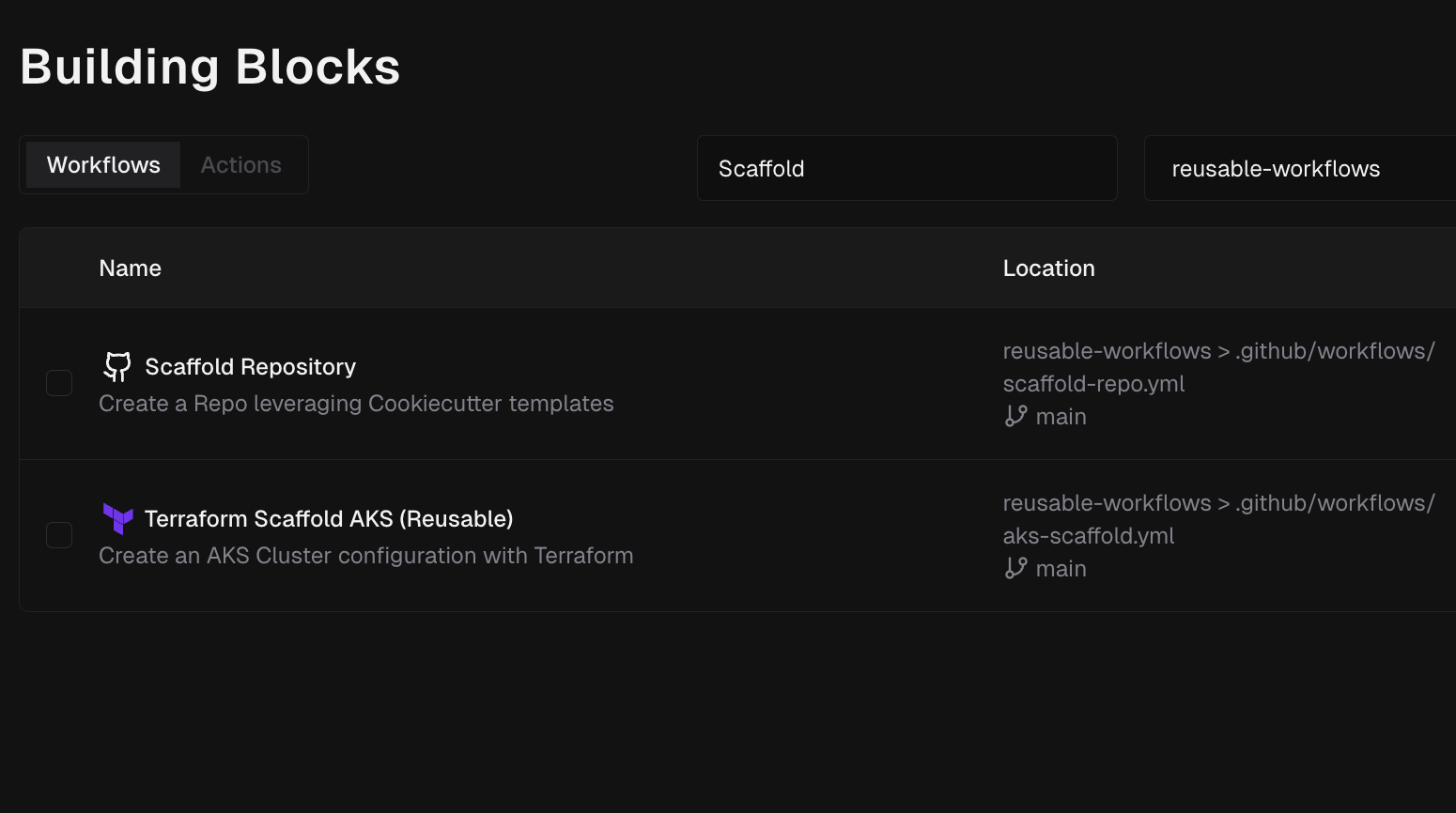Click the Cookiecutter templates description text

pyautogui.click(x=356, y=404)
